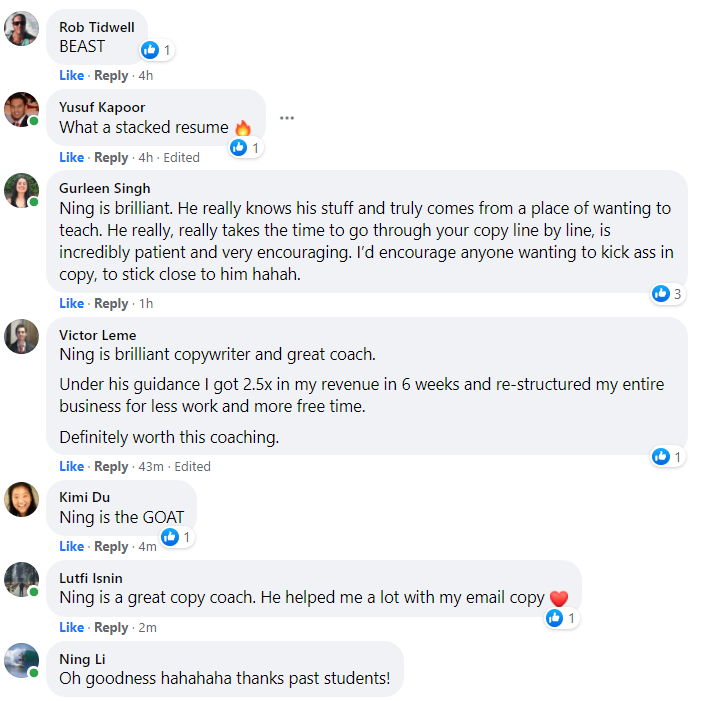The height and width of the screenshot is (701, 724).
Task: Click Victor Leme's name link
Action: (x=98, y=335)
